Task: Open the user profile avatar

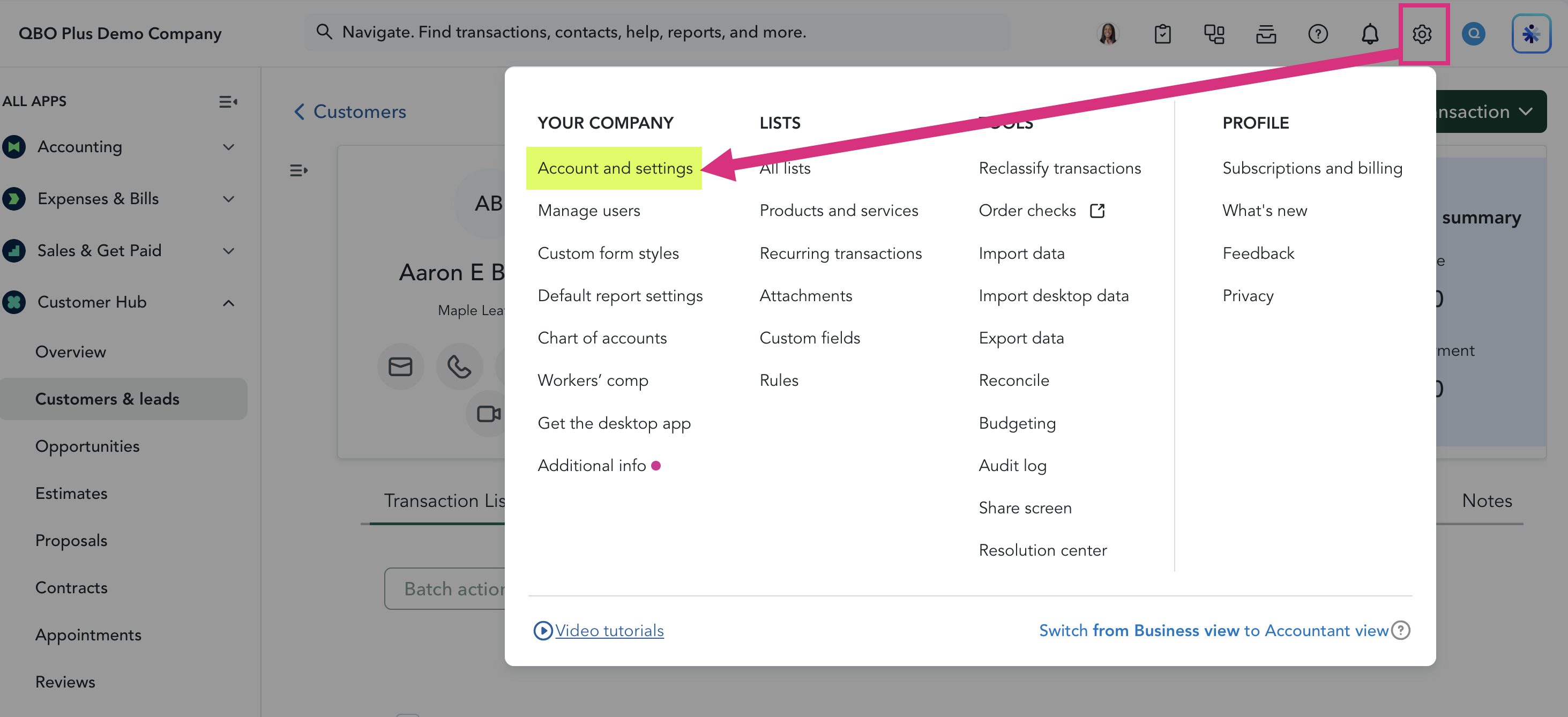Action: [x=1108, y=33]
